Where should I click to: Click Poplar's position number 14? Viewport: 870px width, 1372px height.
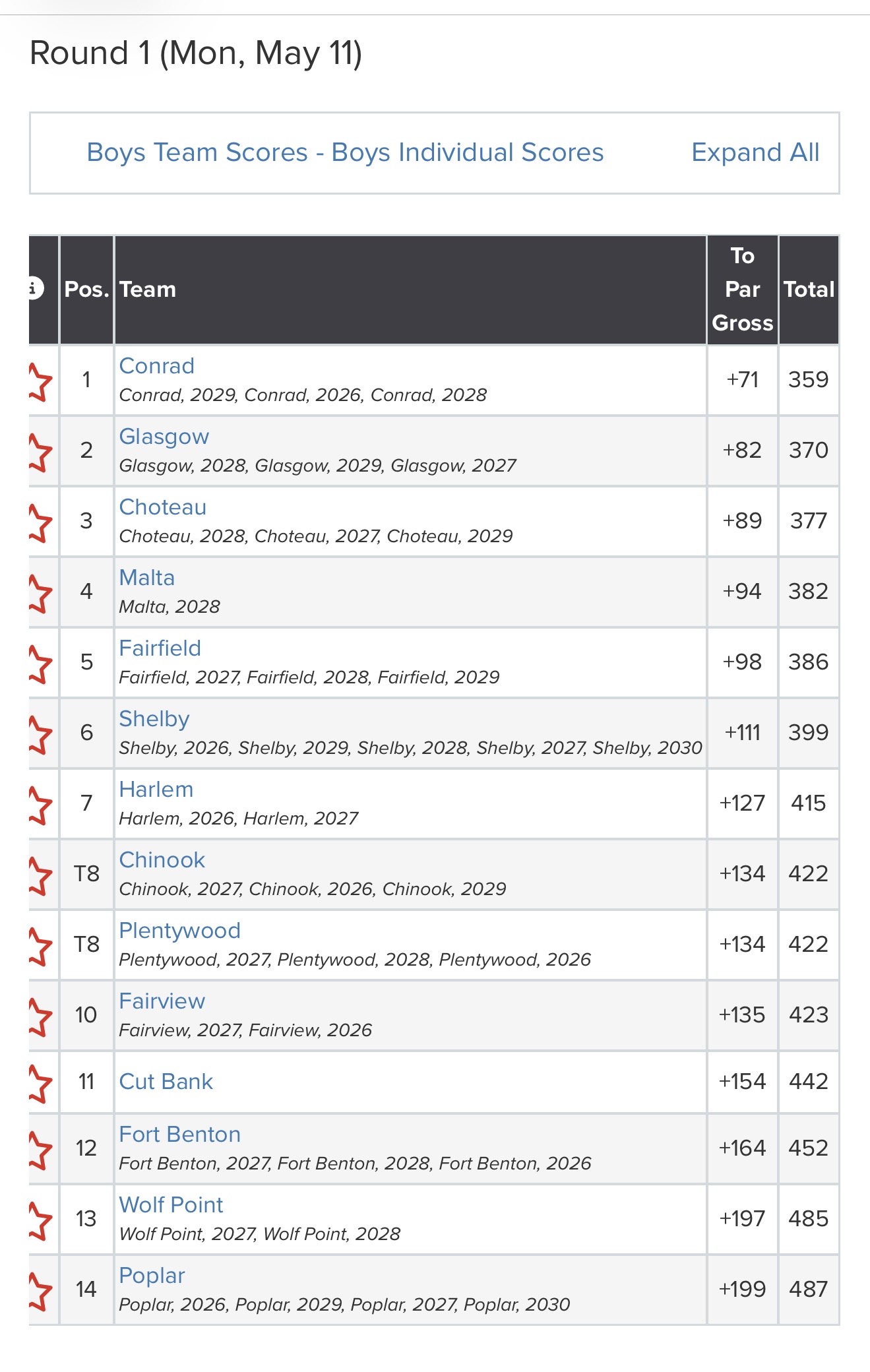(86, 1290)
